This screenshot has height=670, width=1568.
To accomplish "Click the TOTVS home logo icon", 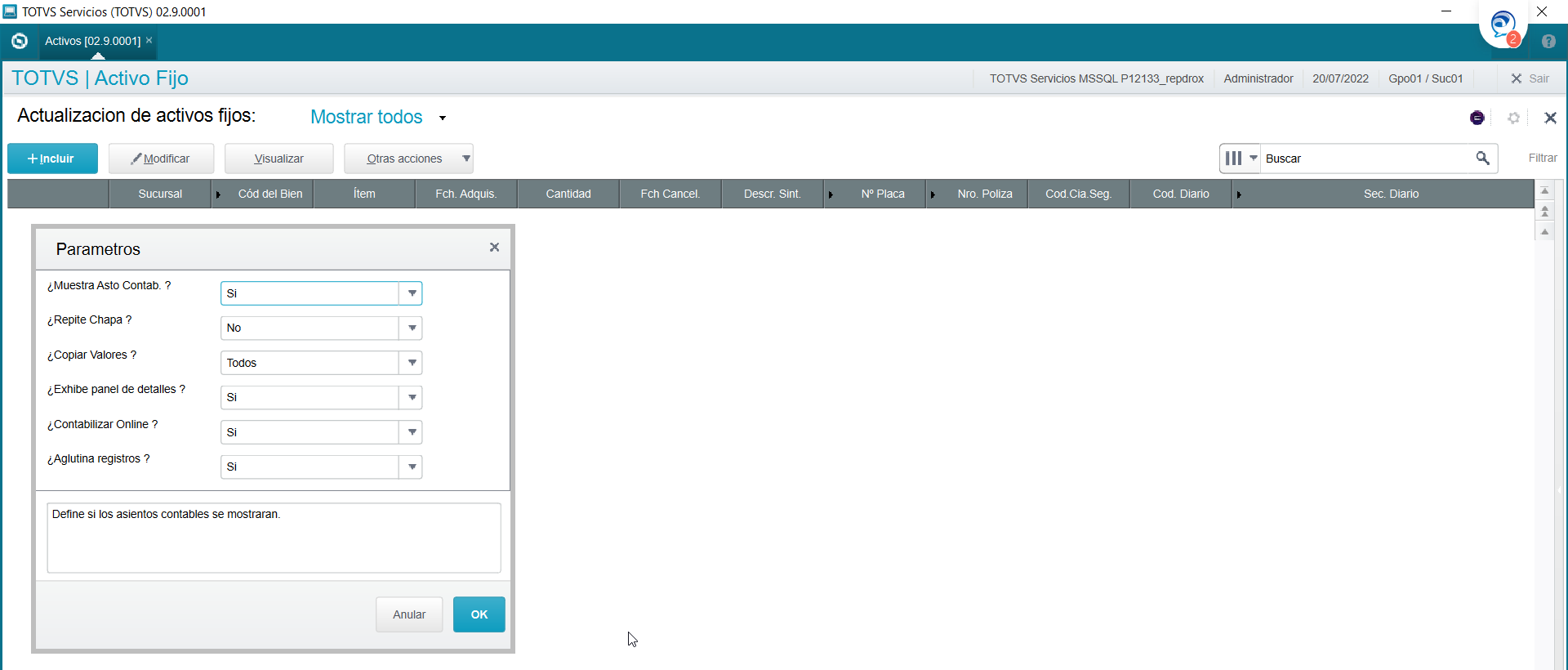I will coord(20,41).
